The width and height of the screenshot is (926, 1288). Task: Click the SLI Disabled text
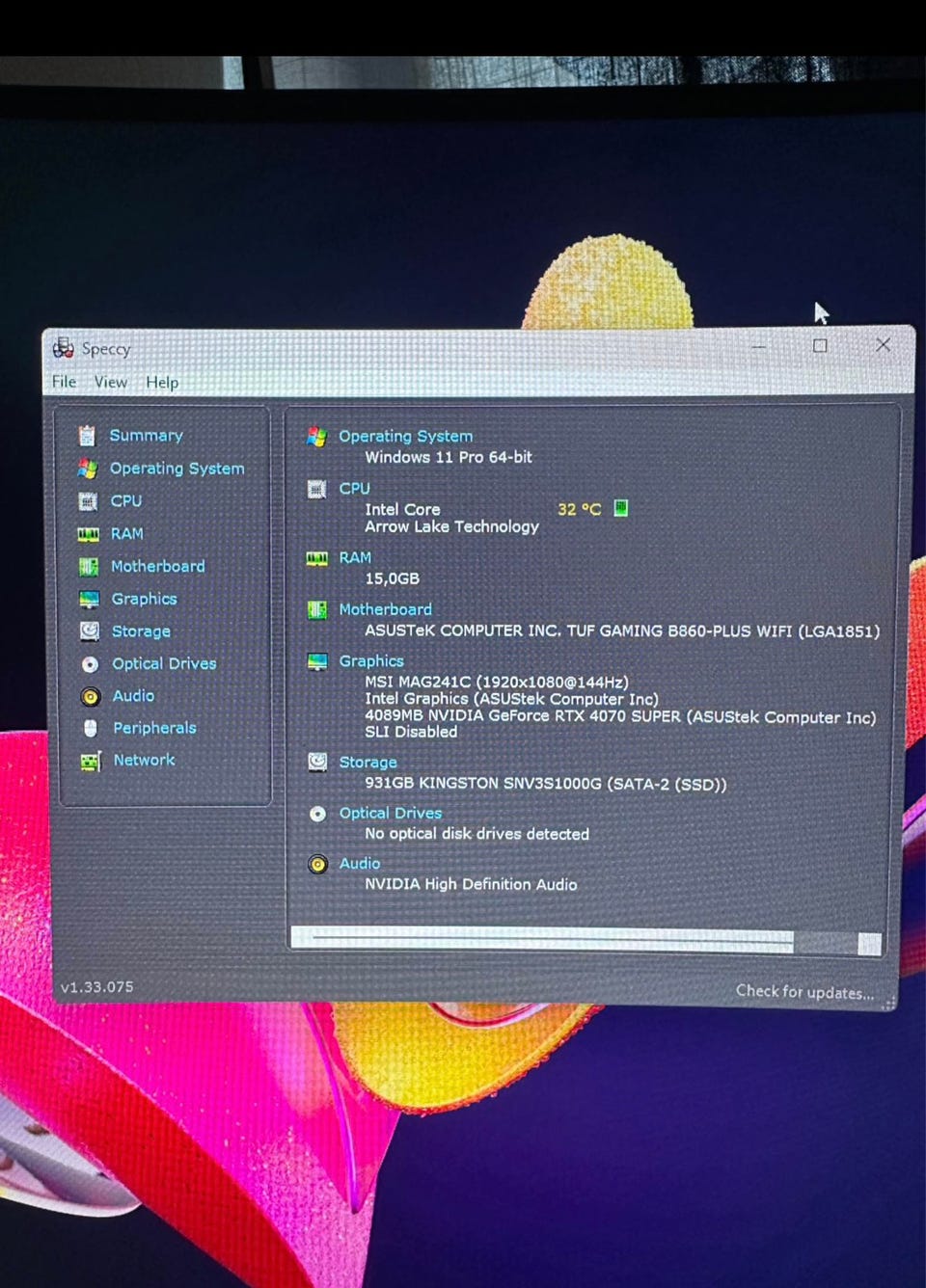click(411, 732)
